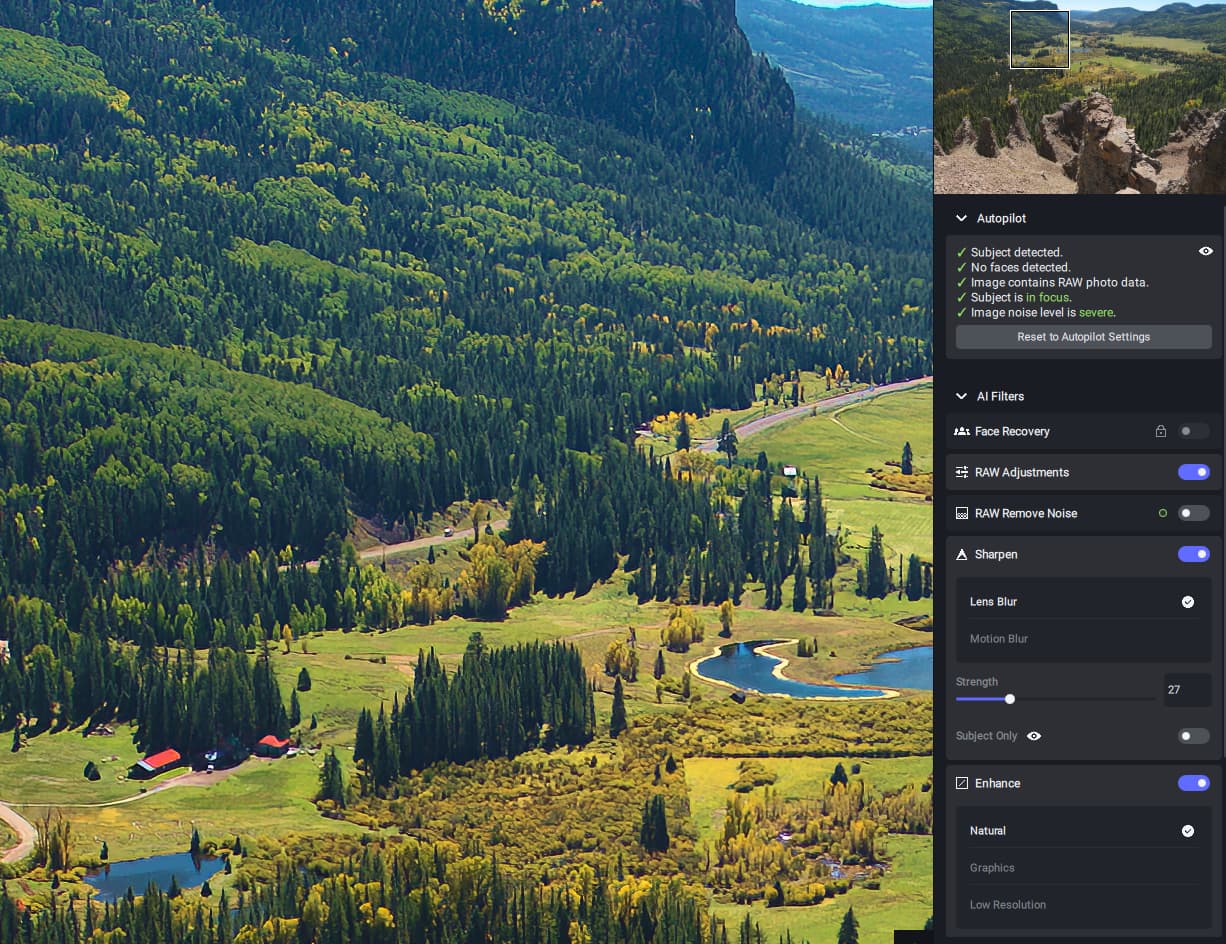Image resolution: width=1226 pixels, height=944 pixels.
Task: Click the lock icon beside Face Recovery
Action: (1161, 431)
